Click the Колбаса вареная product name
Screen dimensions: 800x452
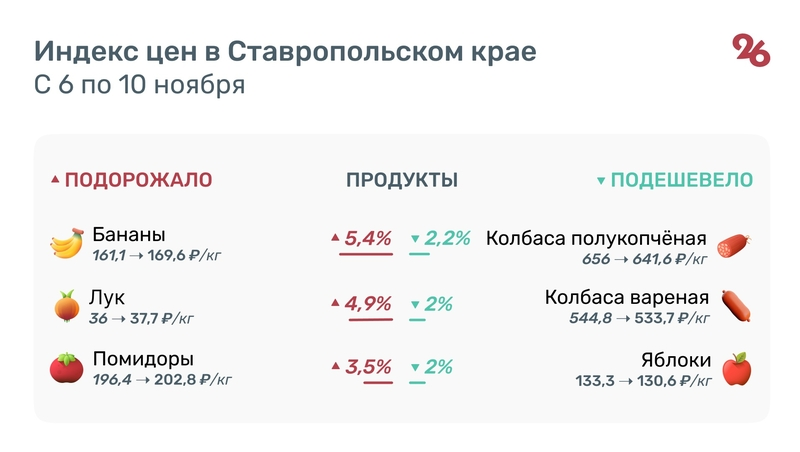click(627, 298)
